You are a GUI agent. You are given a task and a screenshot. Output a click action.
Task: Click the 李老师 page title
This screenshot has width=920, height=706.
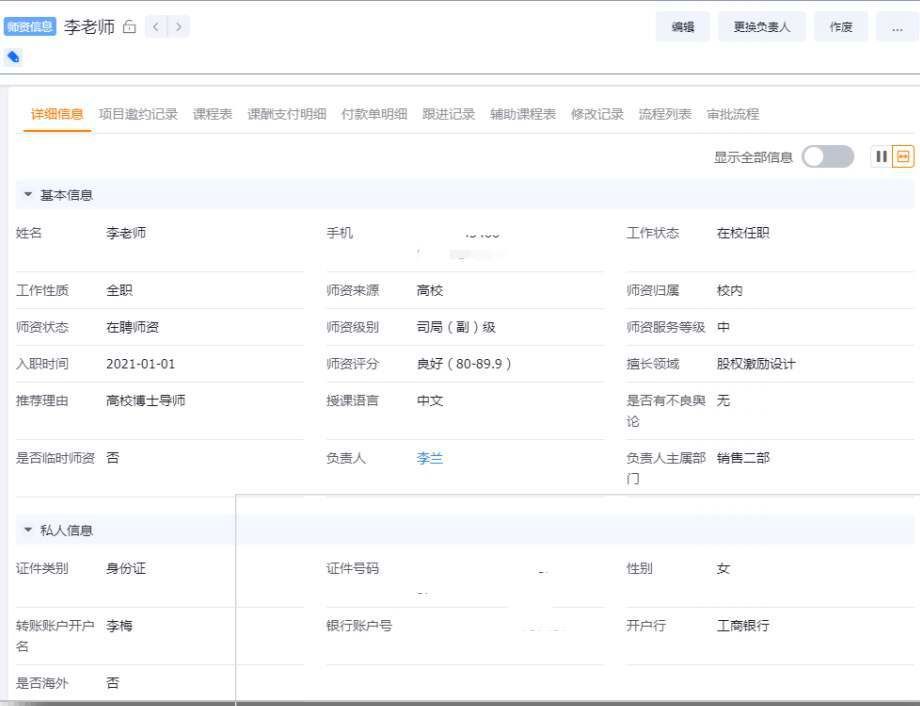click(89, 27)
